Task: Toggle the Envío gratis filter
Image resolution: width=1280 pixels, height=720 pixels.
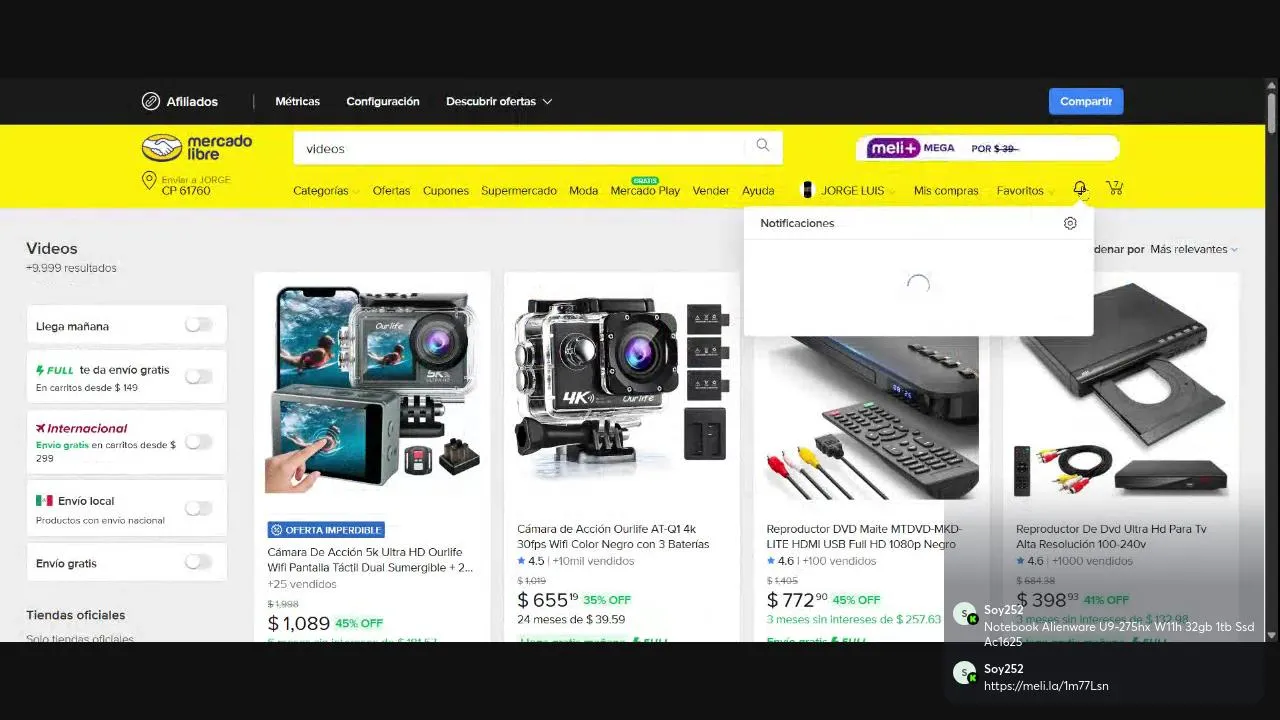Action: pyautogui.click(x=199, y=562)
